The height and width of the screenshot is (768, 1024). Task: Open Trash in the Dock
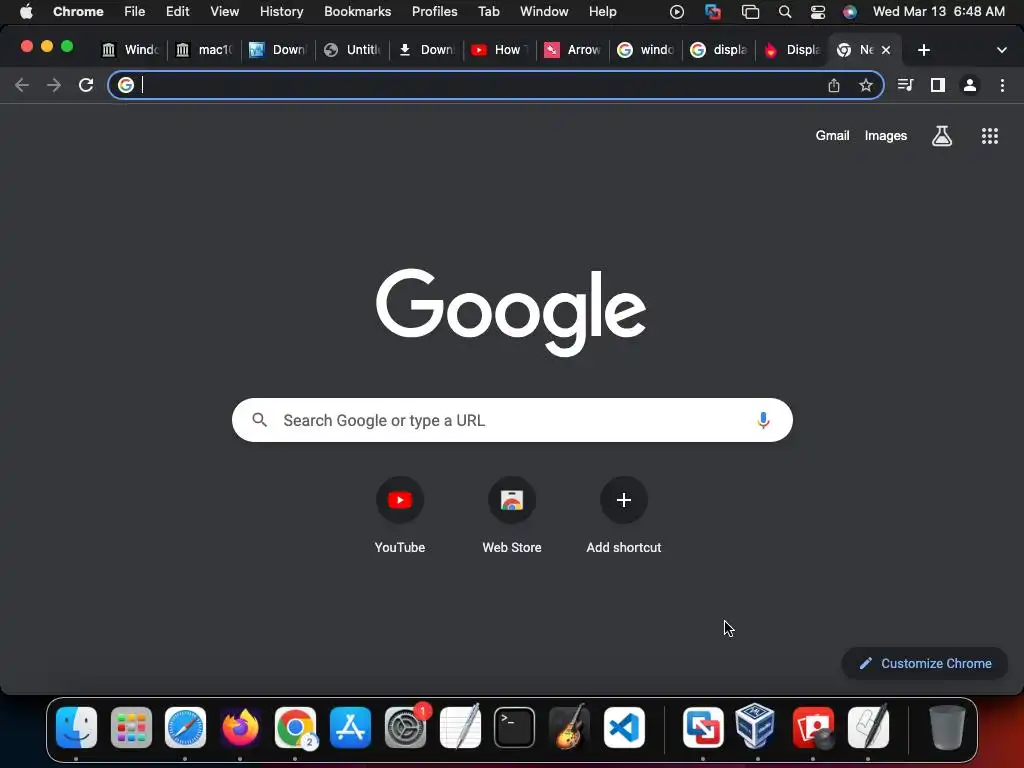coord(947,728)
